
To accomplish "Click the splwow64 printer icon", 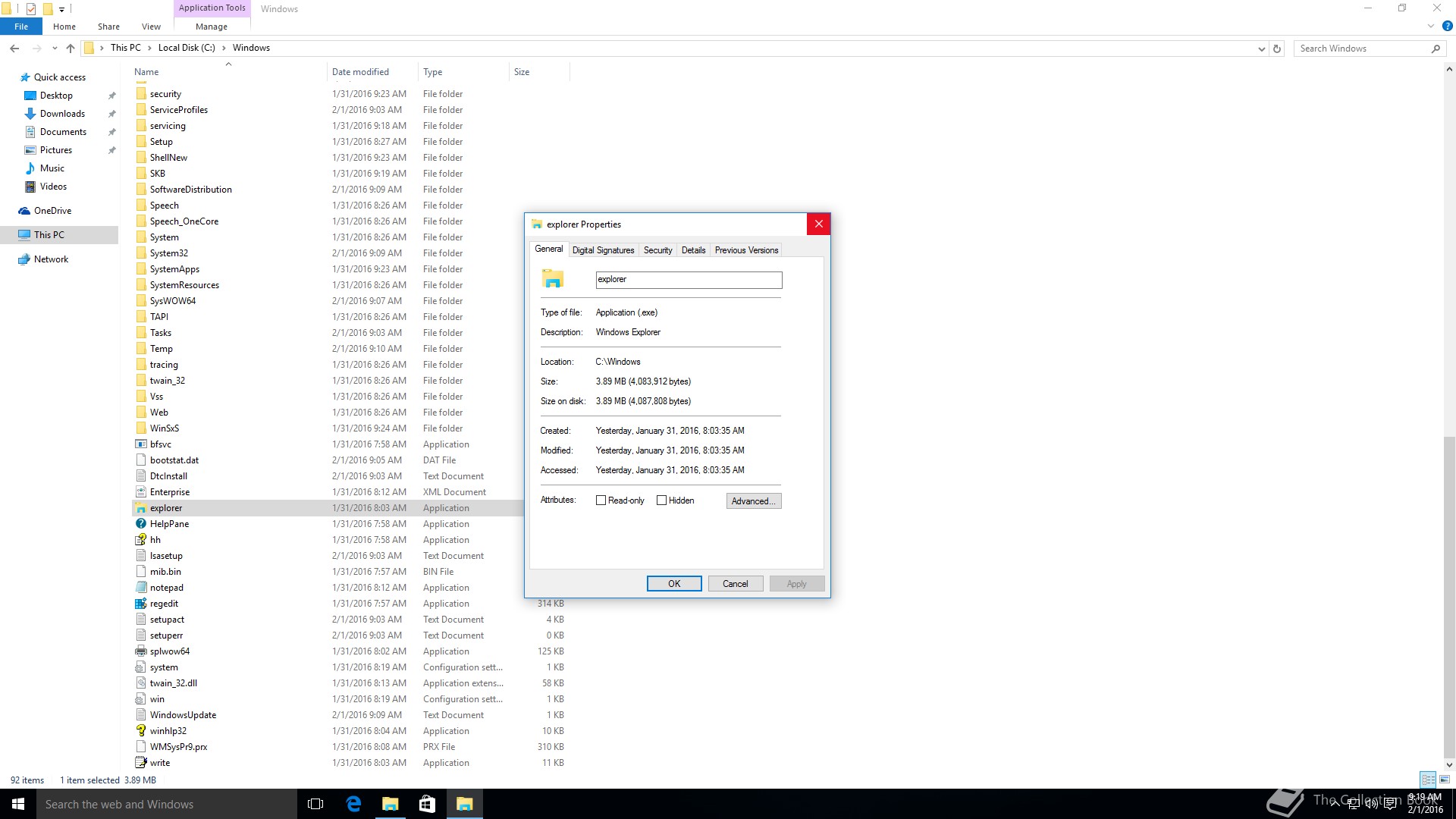I will point(140,651).
